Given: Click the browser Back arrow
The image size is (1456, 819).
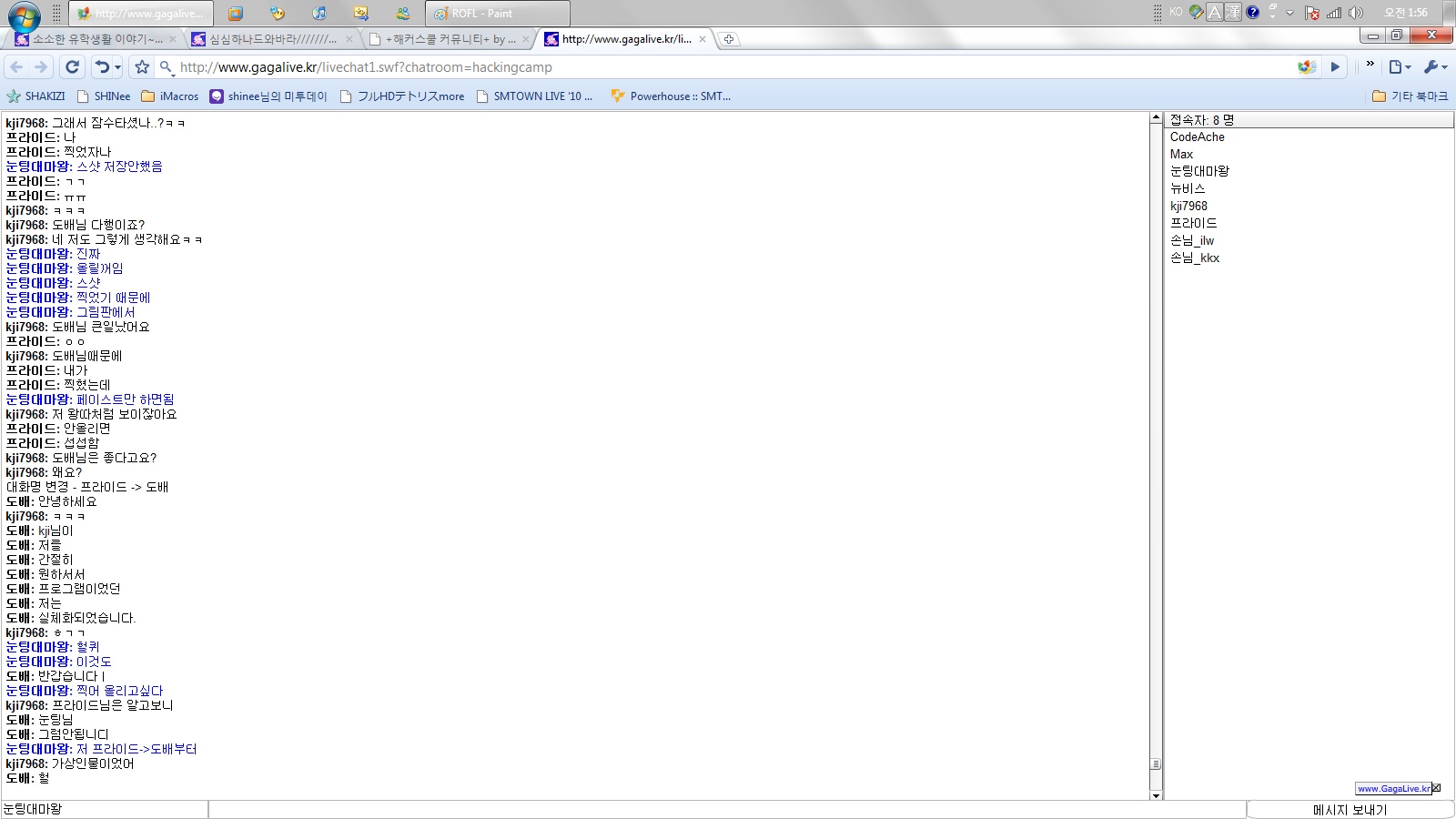Looking at the screenshot, I should (x=16, y=66).
